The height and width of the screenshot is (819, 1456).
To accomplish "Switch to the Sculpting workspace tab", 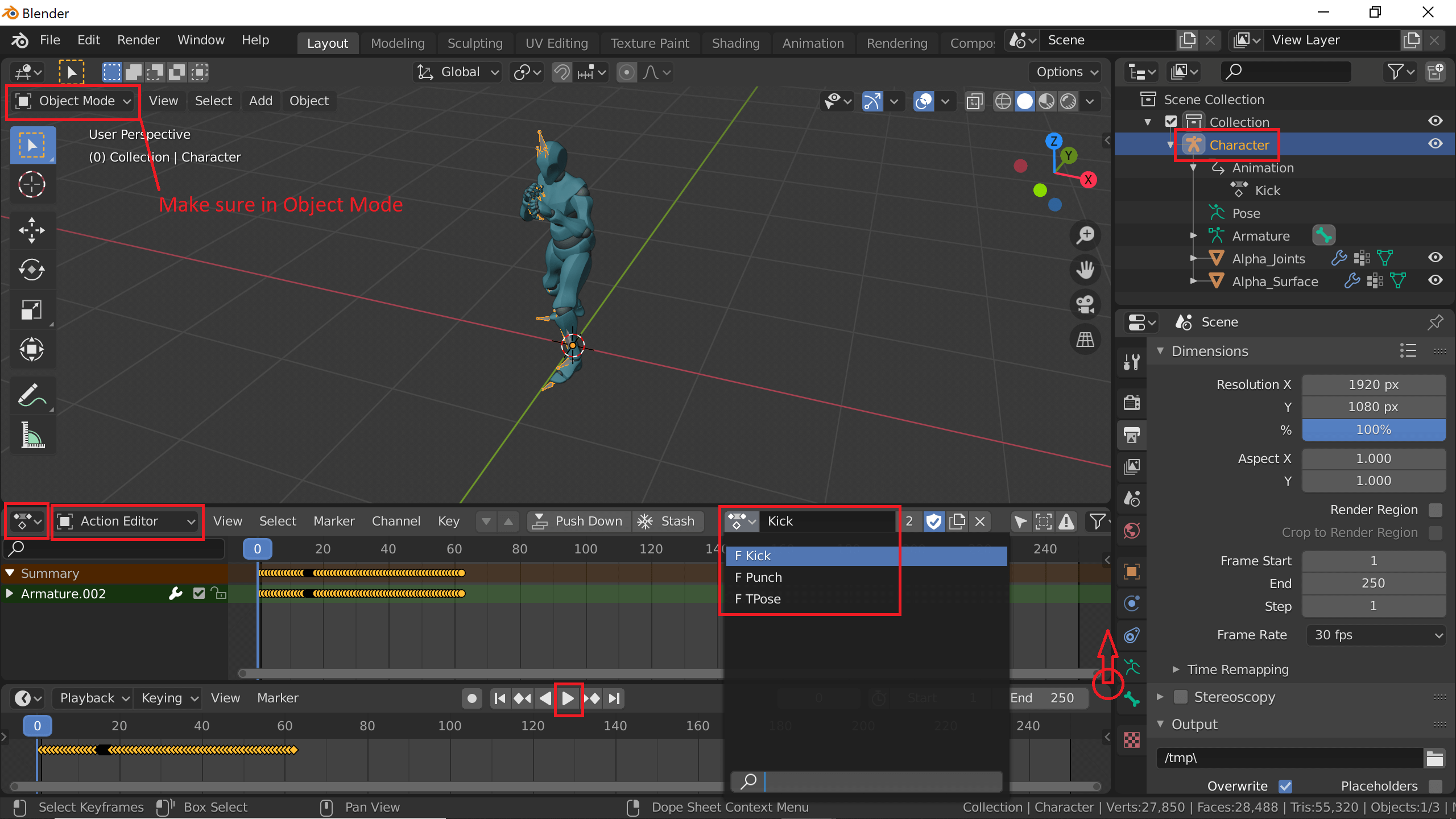I will (475, 43).
